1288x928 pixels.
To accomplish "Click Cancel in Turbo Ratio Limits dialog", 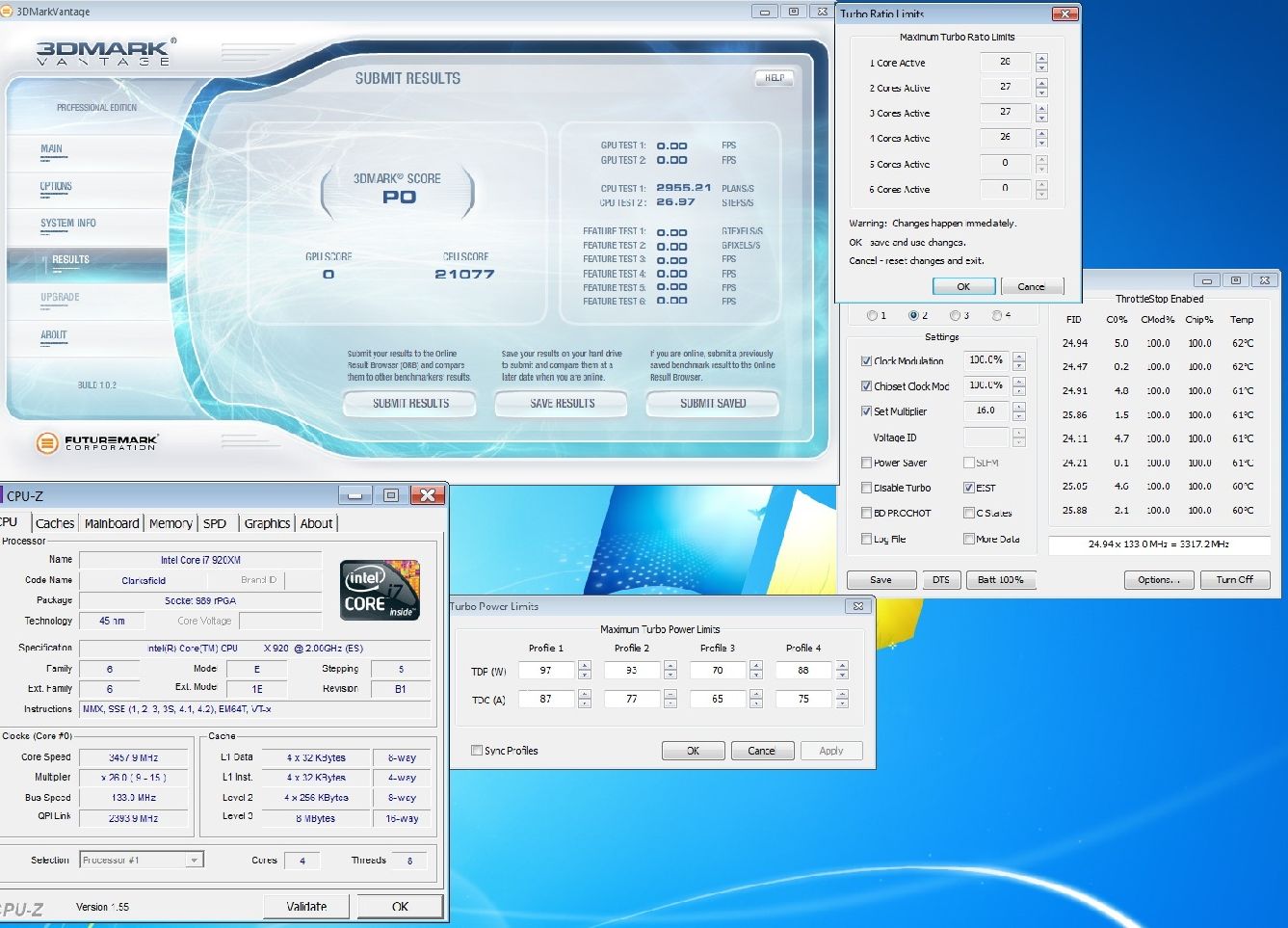I will 1031,286.
